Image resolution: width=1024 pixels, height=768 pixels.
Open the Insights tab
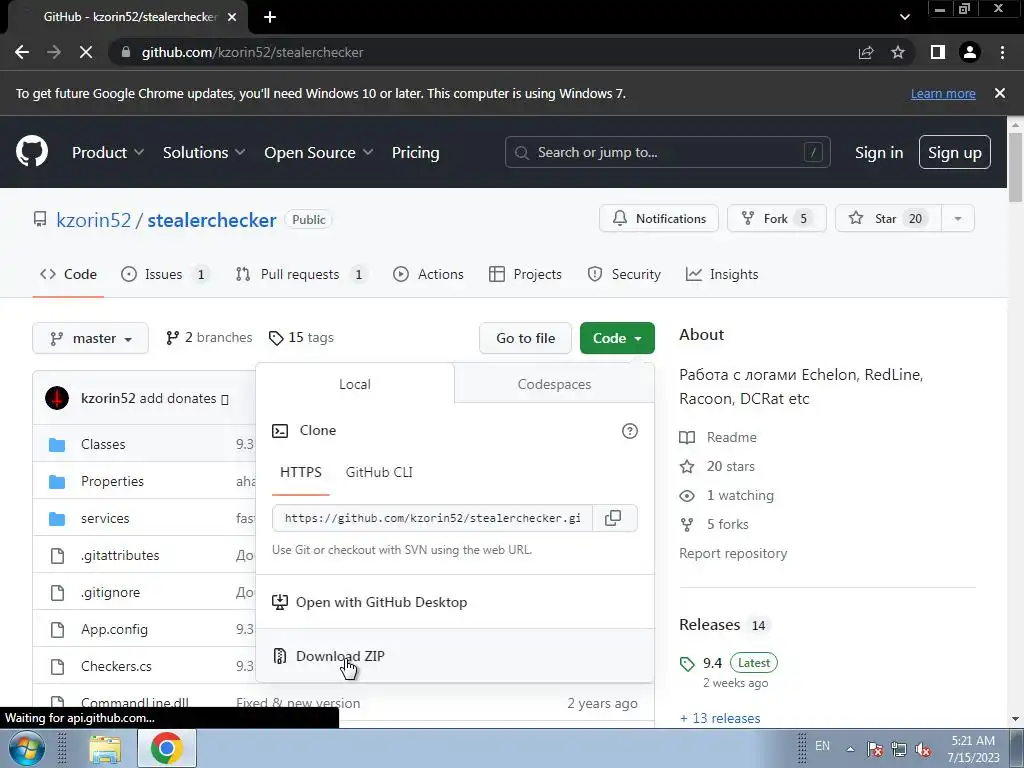click(722, 274)
